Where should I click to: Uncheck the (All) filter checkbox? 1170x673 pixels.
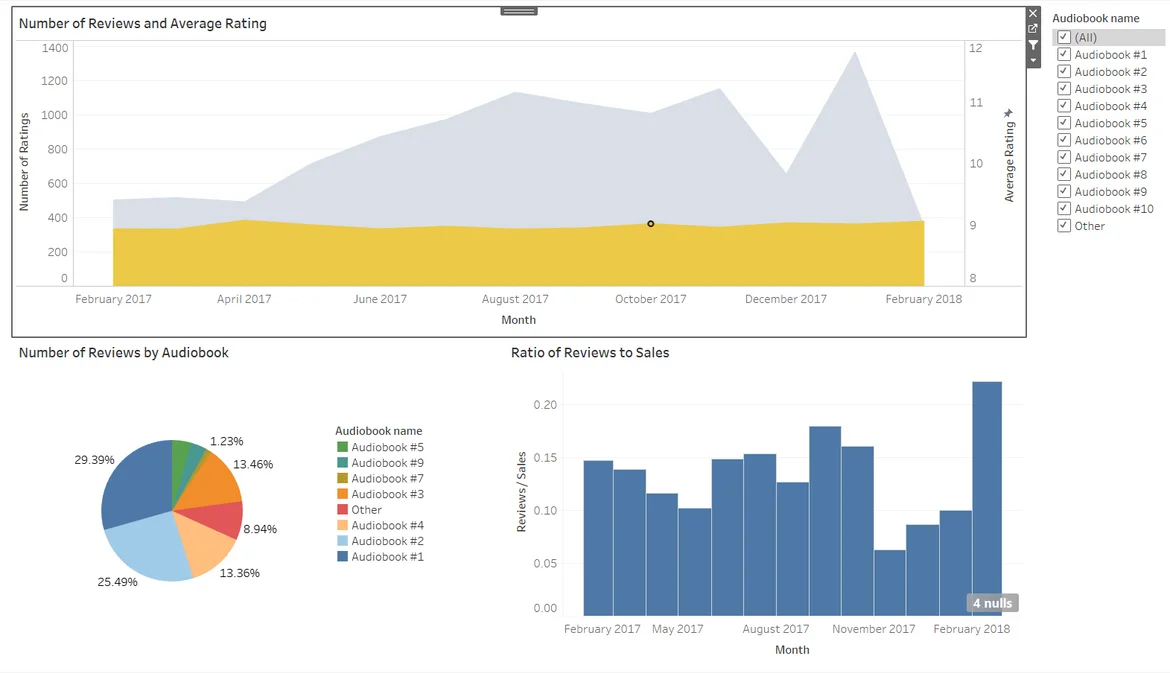click(1064, 37)
